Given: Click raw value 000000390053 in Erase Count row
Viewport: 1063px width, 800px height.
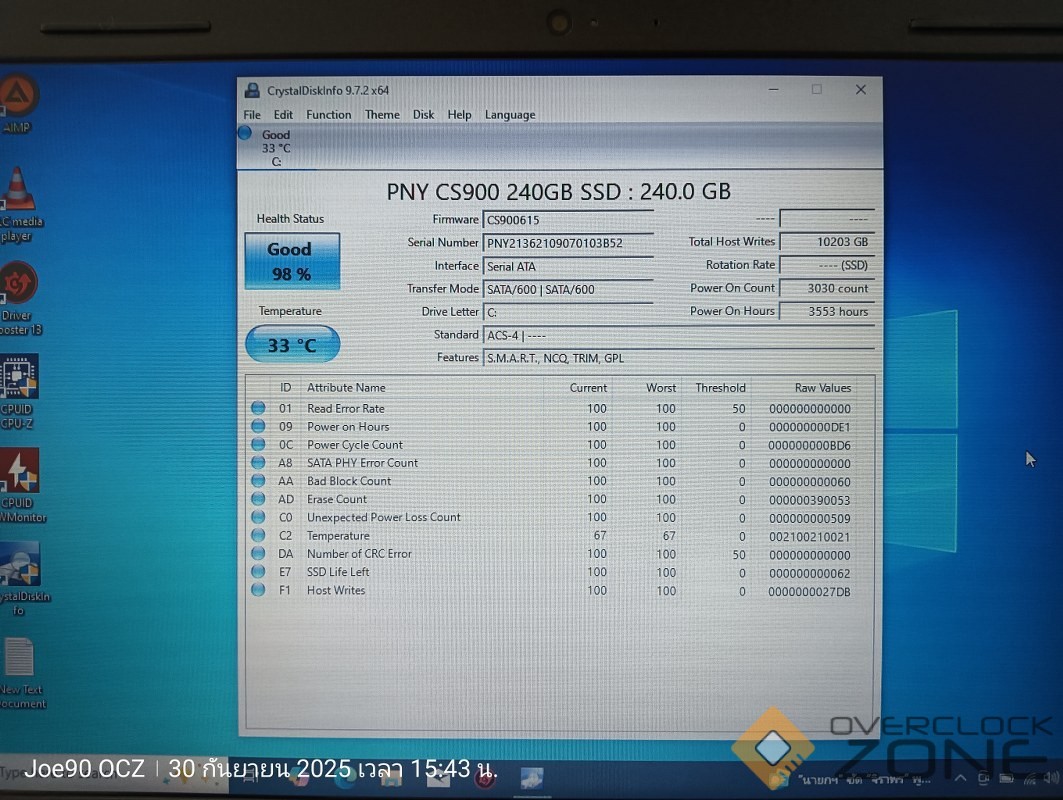Looking at the screenshot, I should coord(809,500).
